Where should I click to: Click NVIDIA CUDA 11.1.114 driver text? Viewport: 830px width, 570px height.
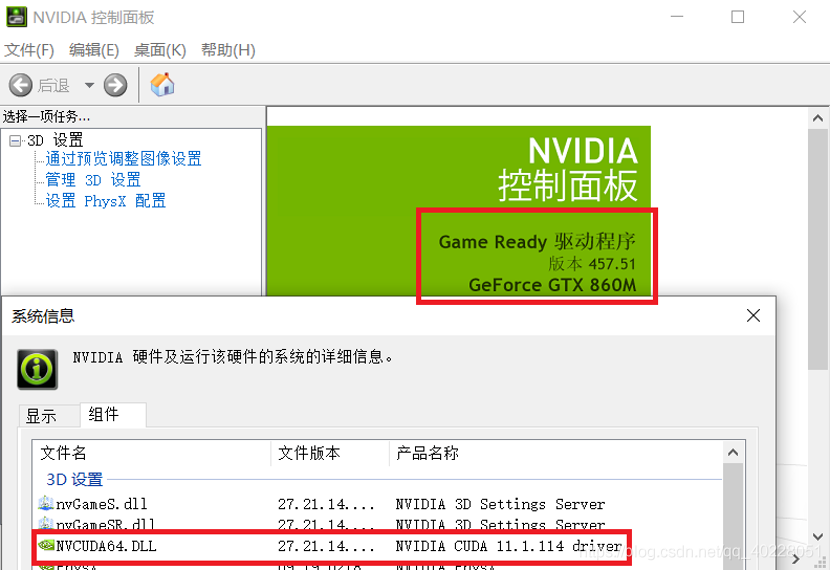pos(509,546)
